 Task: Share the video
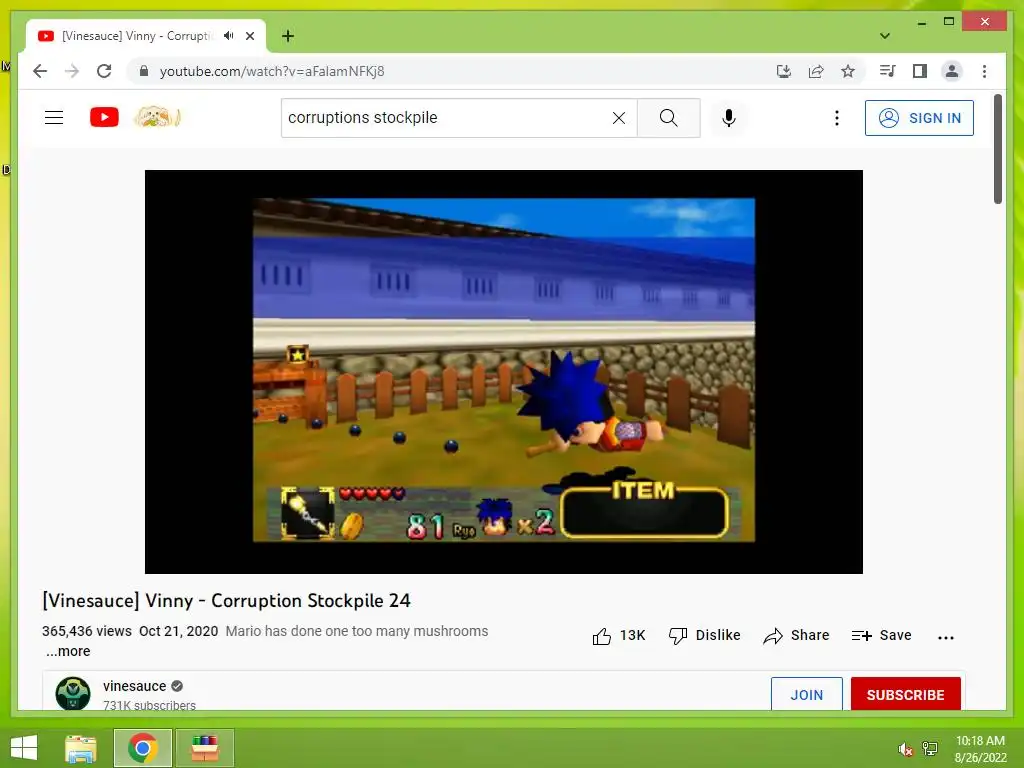click(x=796, y=635)
